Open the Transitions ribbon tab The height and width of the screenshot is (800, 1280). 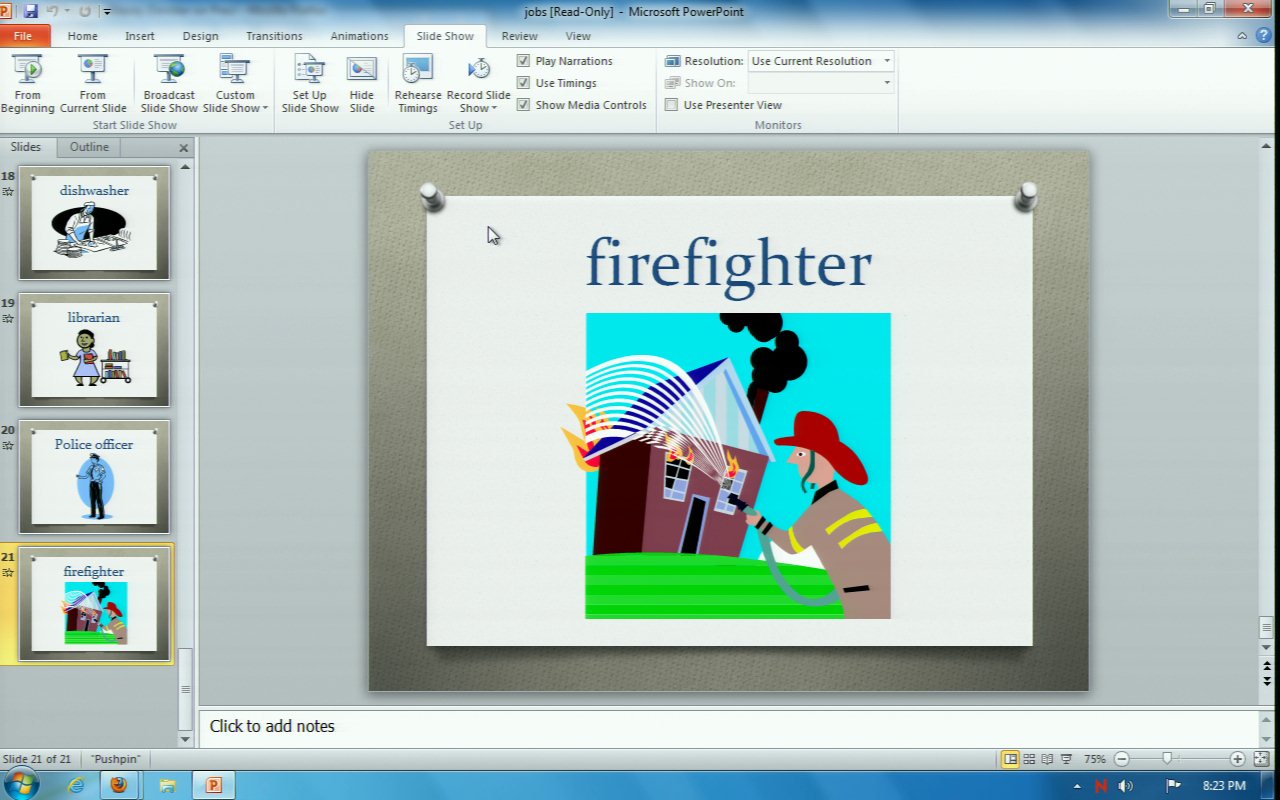point(274,36)
